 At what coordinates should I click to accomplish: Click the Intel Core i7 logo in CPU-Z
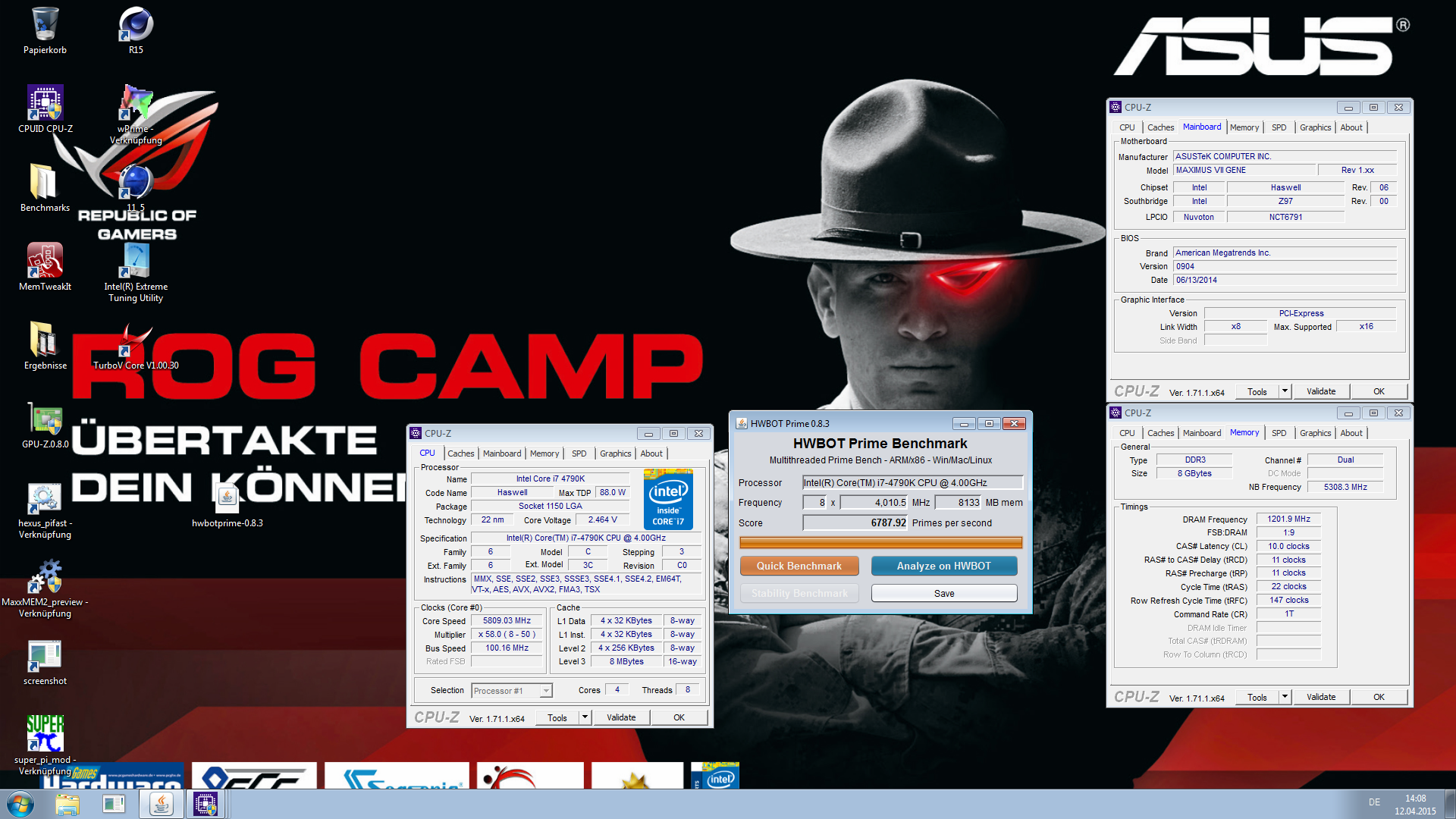pyautogui.click(x=668, y=498)
